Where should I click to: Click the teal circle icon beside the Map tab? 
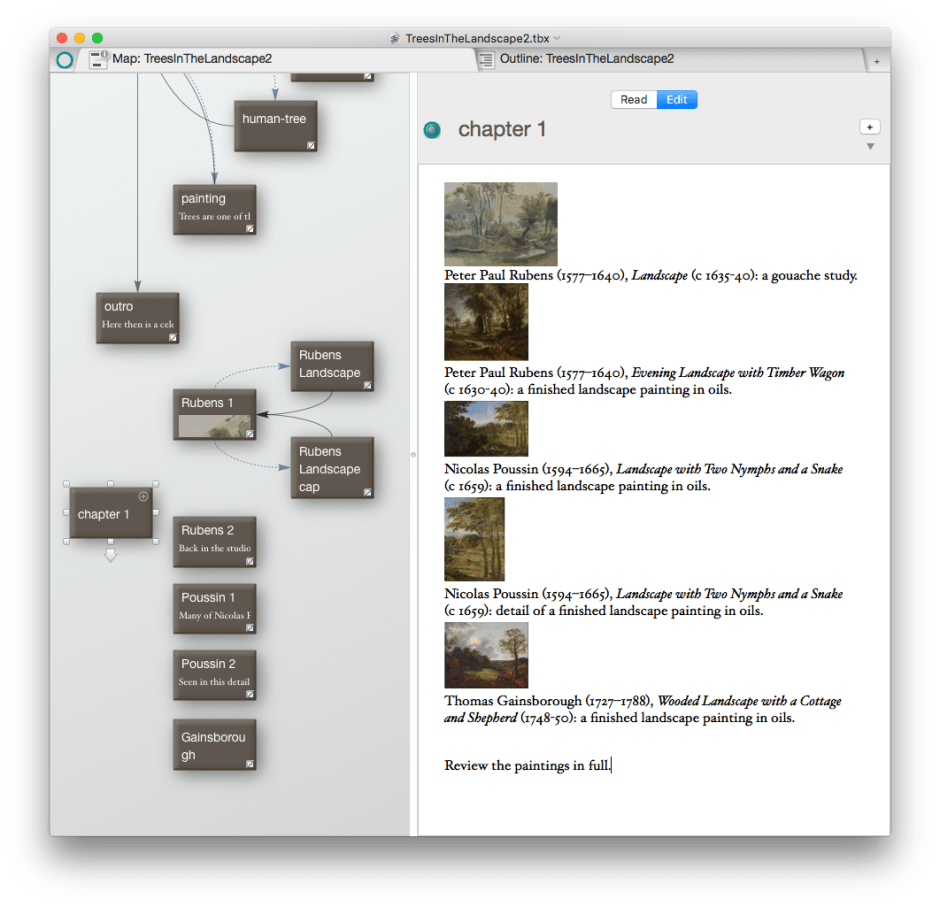click(64, 60)
